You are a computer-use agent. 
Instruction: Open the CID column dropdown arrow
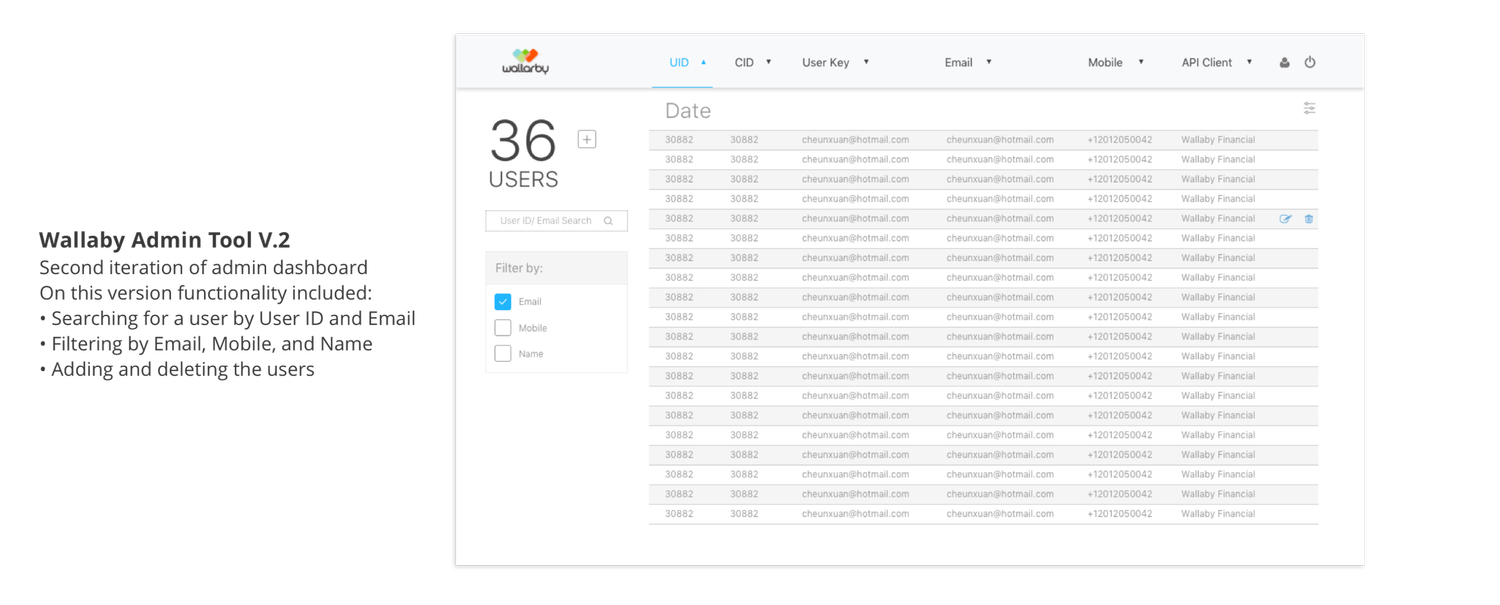pos(769,62)
